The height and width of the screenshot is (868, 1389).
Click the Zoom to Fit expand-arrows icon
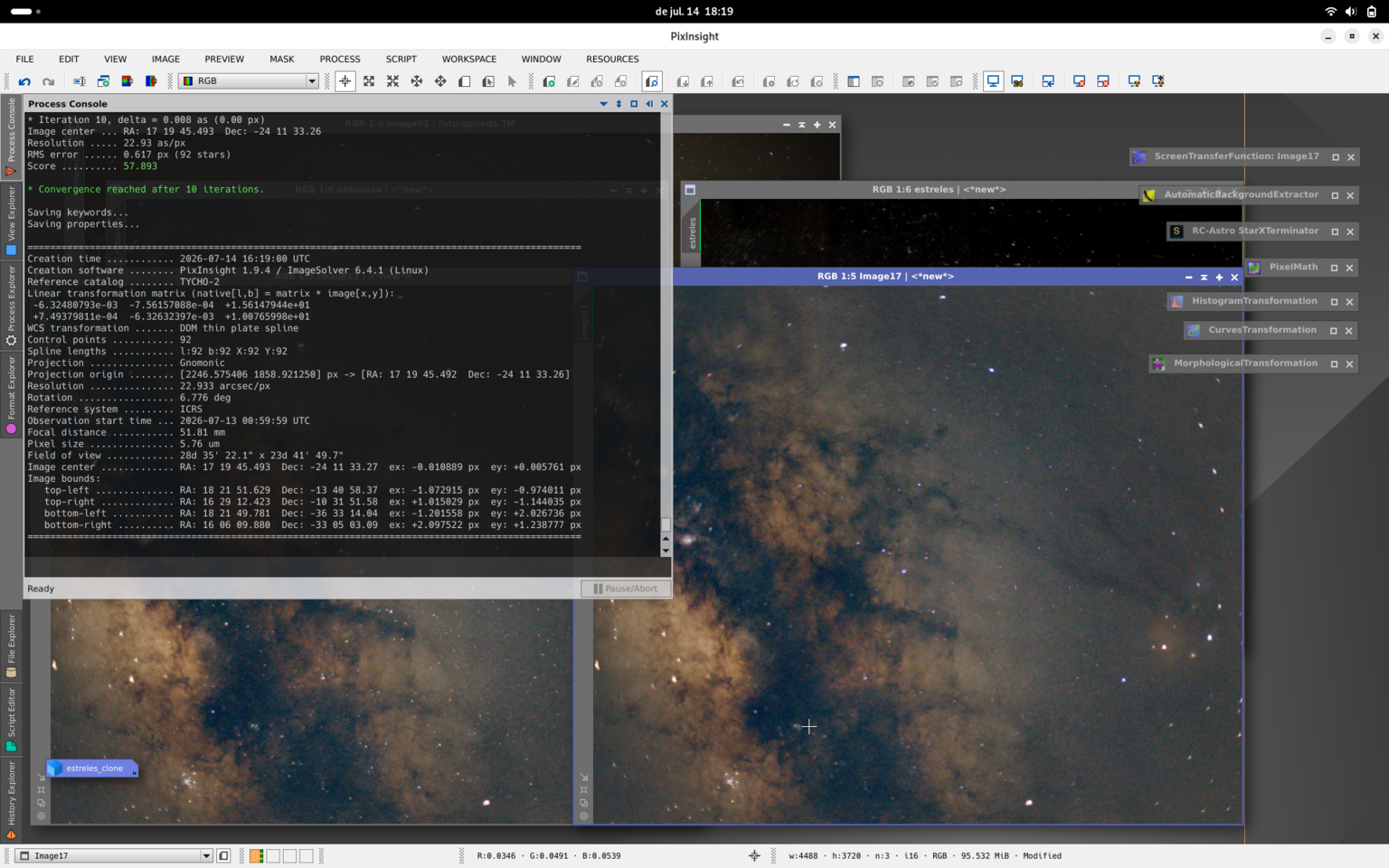(369, 81)
